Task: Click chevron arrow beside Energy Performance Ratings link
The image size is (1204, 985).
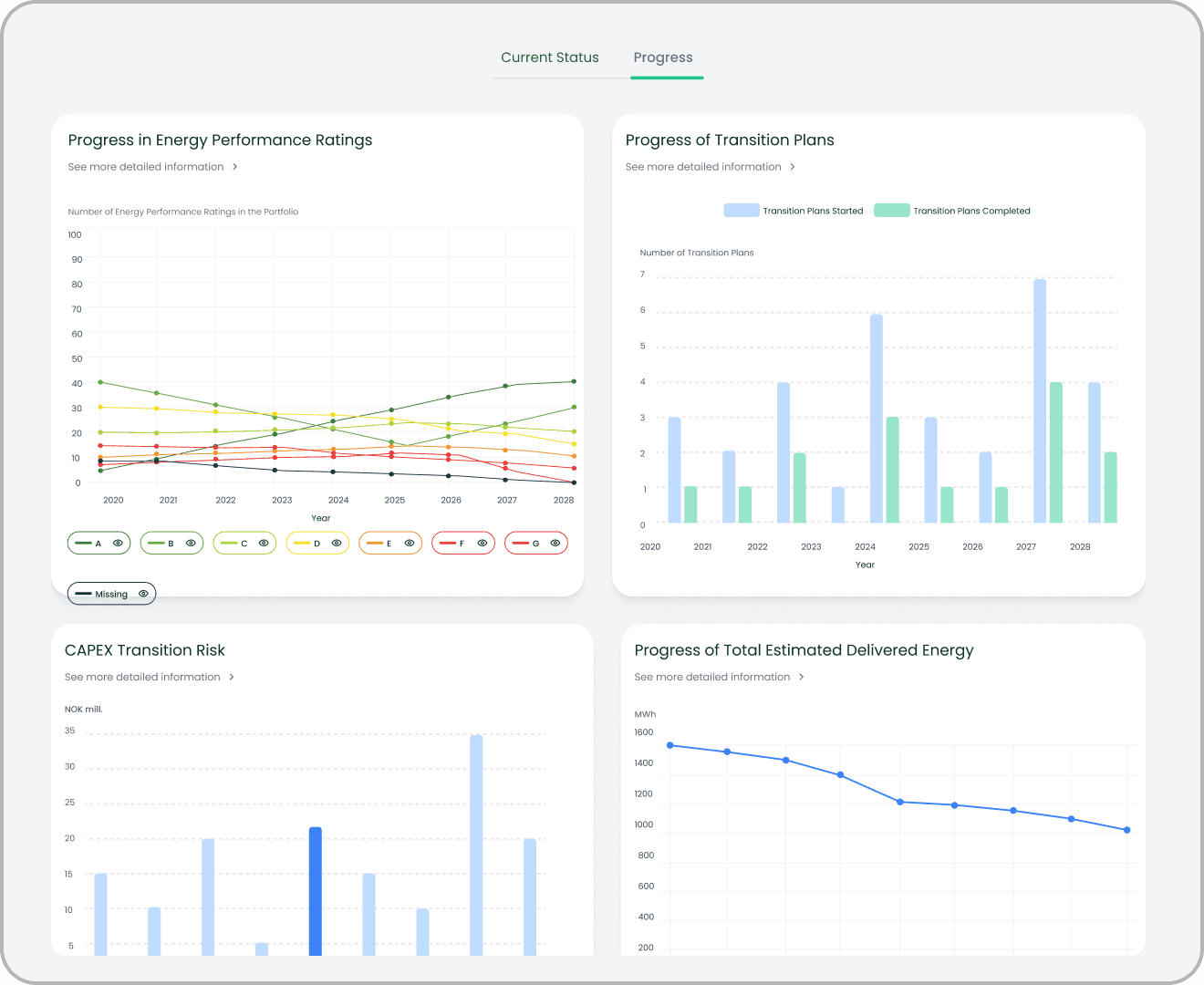Action: click(235, 167)
